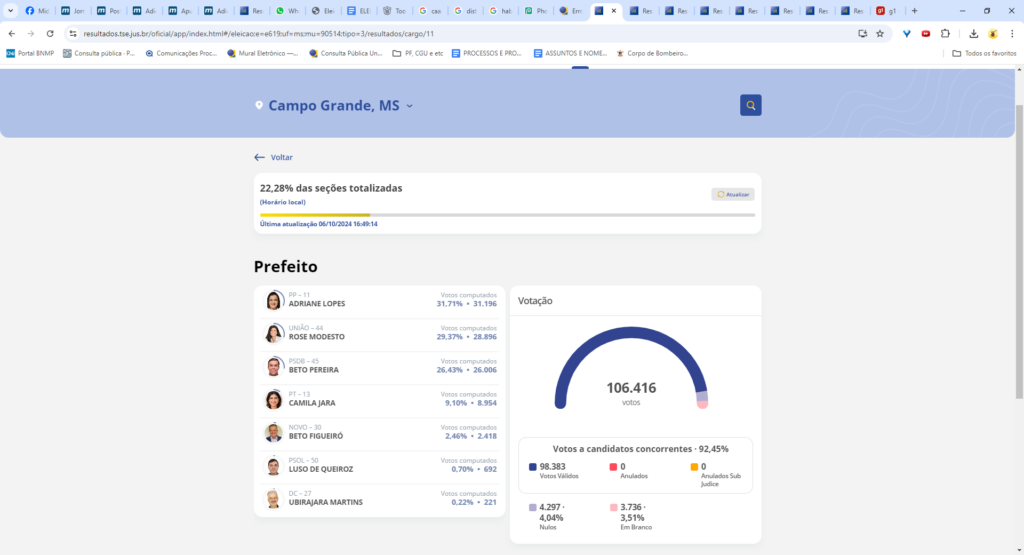Open the Portal BNMP bookmark
Image resolution: width=1024 pixels, height=555 pixels.
point(30,53)
